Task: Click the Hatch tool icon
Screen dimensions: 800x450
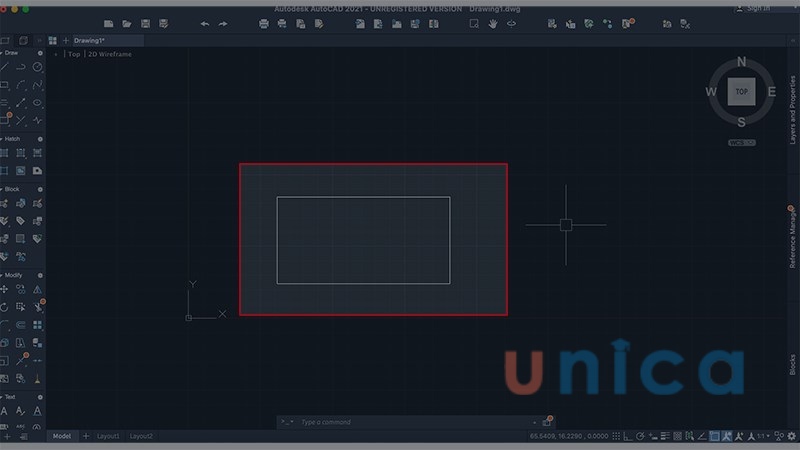Action: (5, 153)
